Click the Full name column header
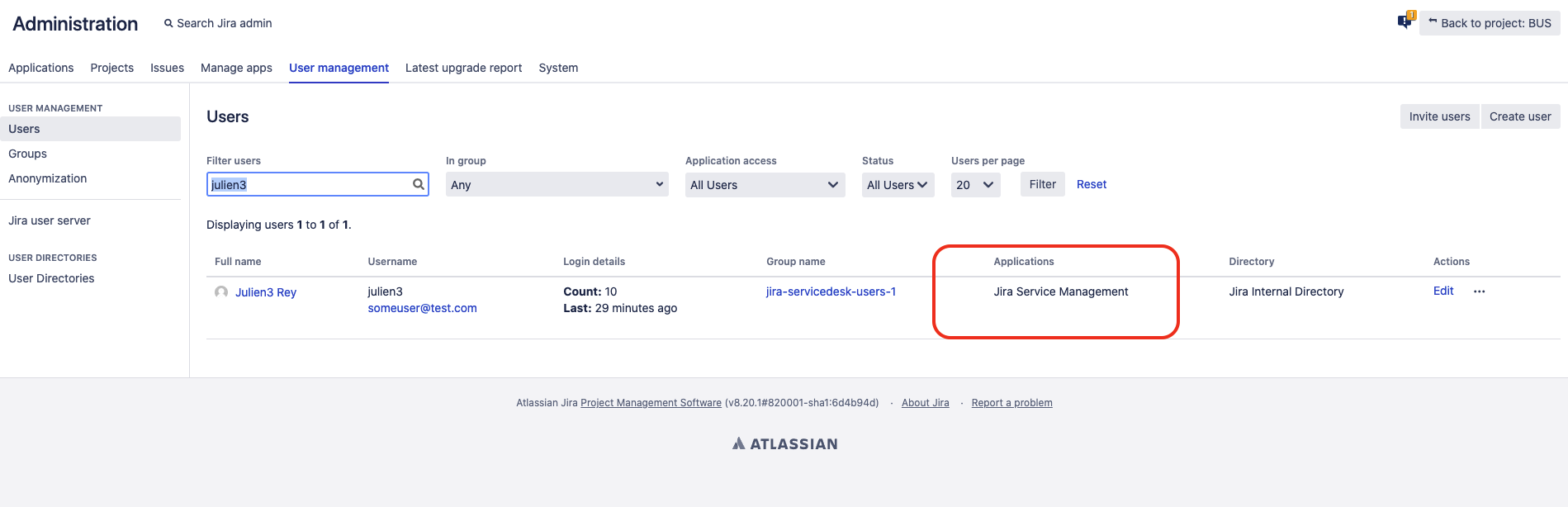The width and height of the screenshot is (1568, 507). pyautogui.click(x=238, y=262)
